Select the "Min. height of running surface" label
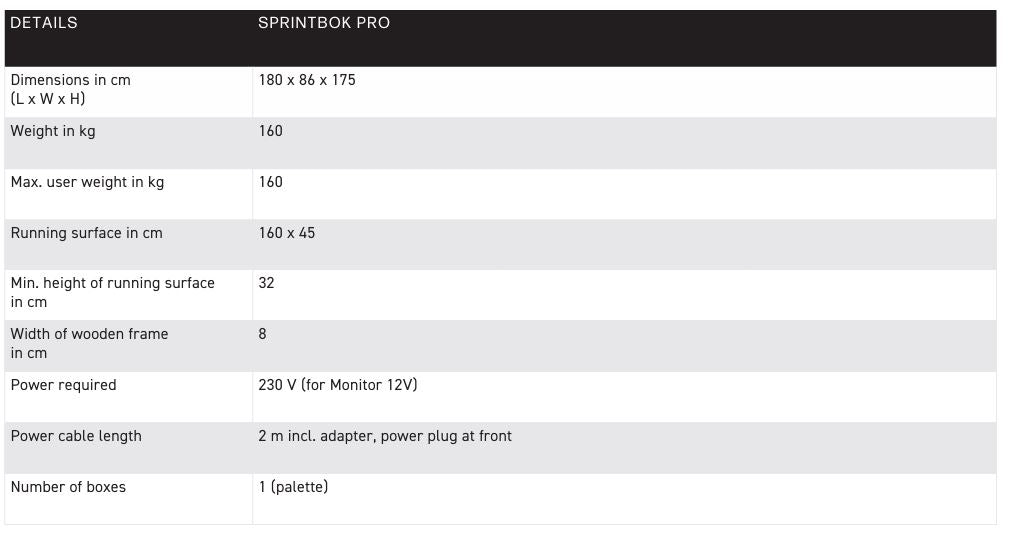The width and height of the screenshot is (1018, 551). coord(112,283)
